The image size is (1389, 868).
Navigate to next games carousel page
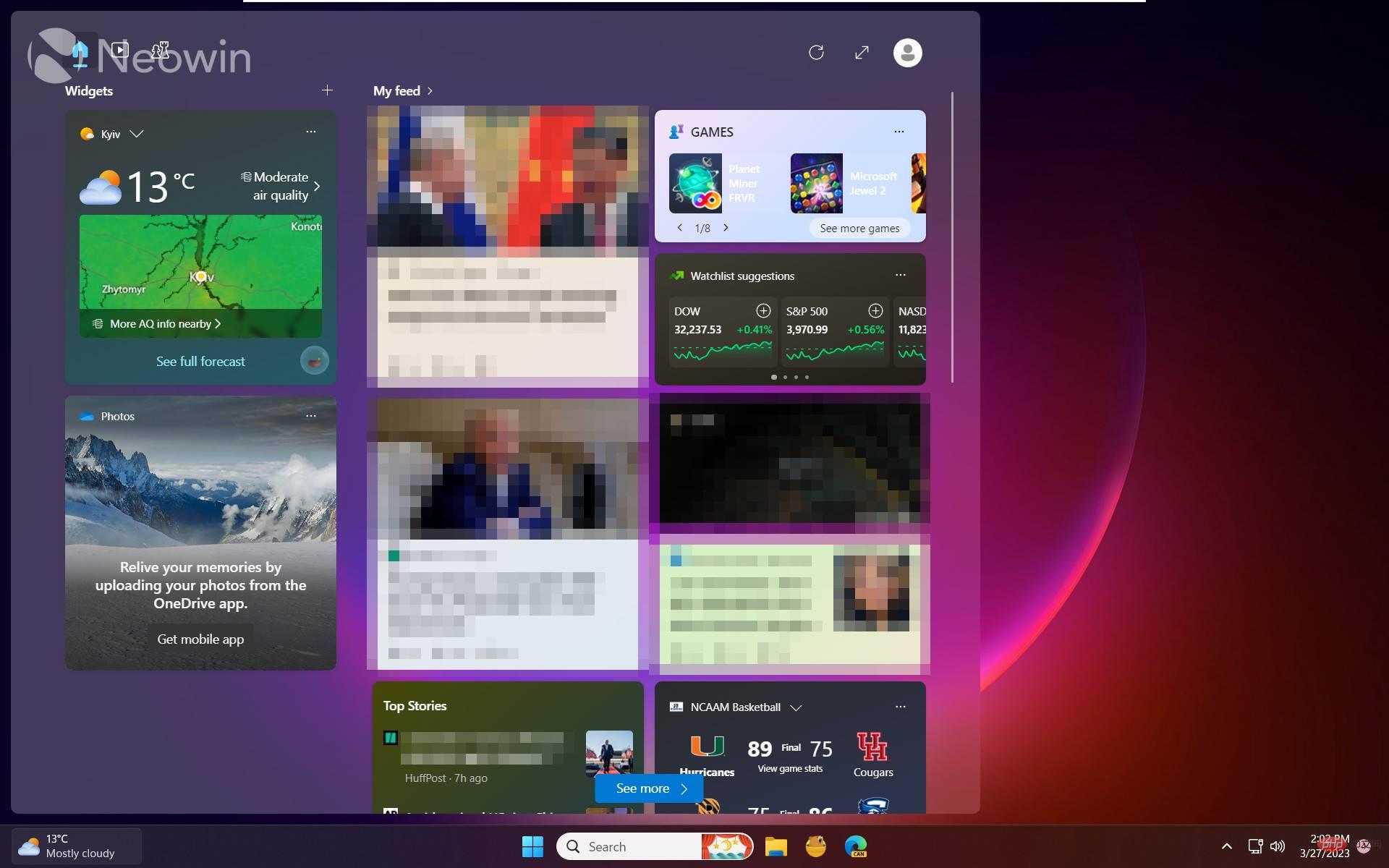(726, 228)
